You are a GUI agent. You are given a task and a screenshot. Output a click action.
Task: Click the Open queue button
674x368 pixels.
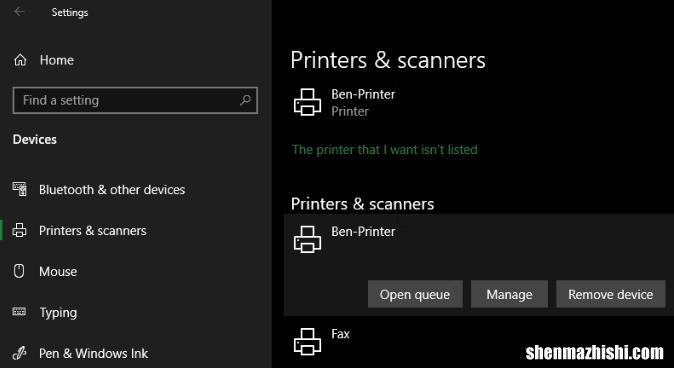click(415, 294)
